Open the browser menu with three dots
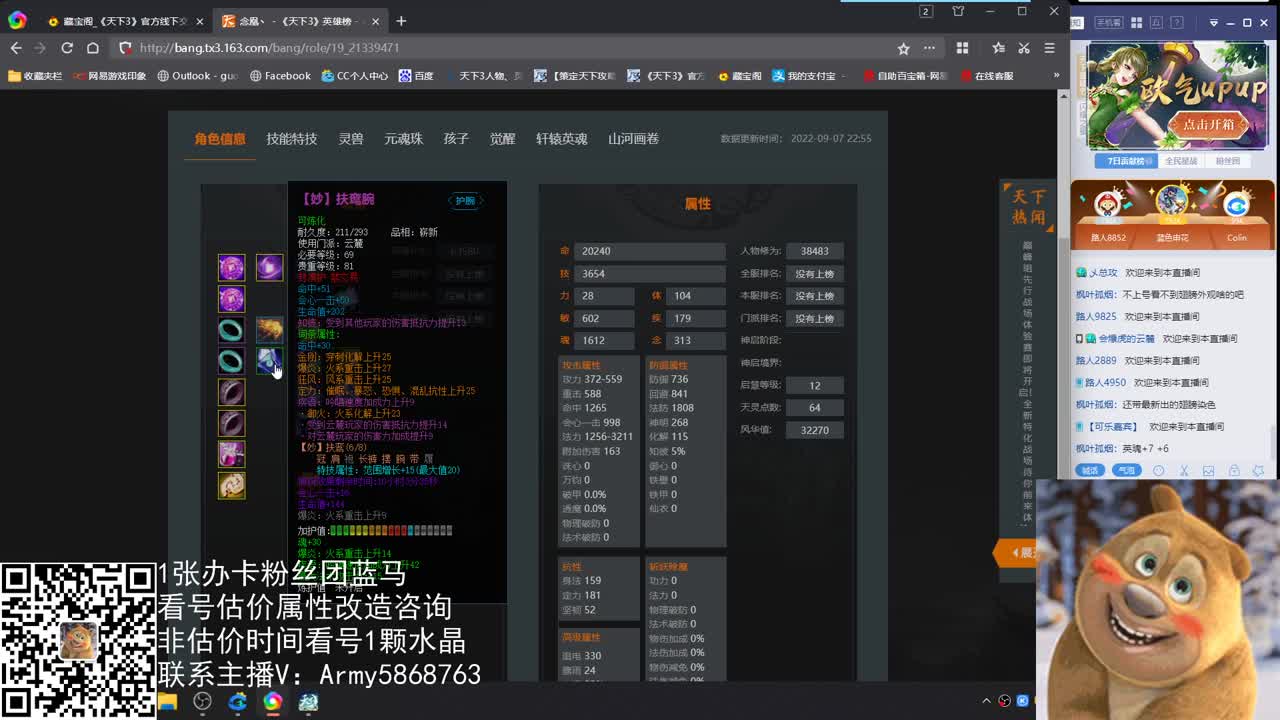 928,48
